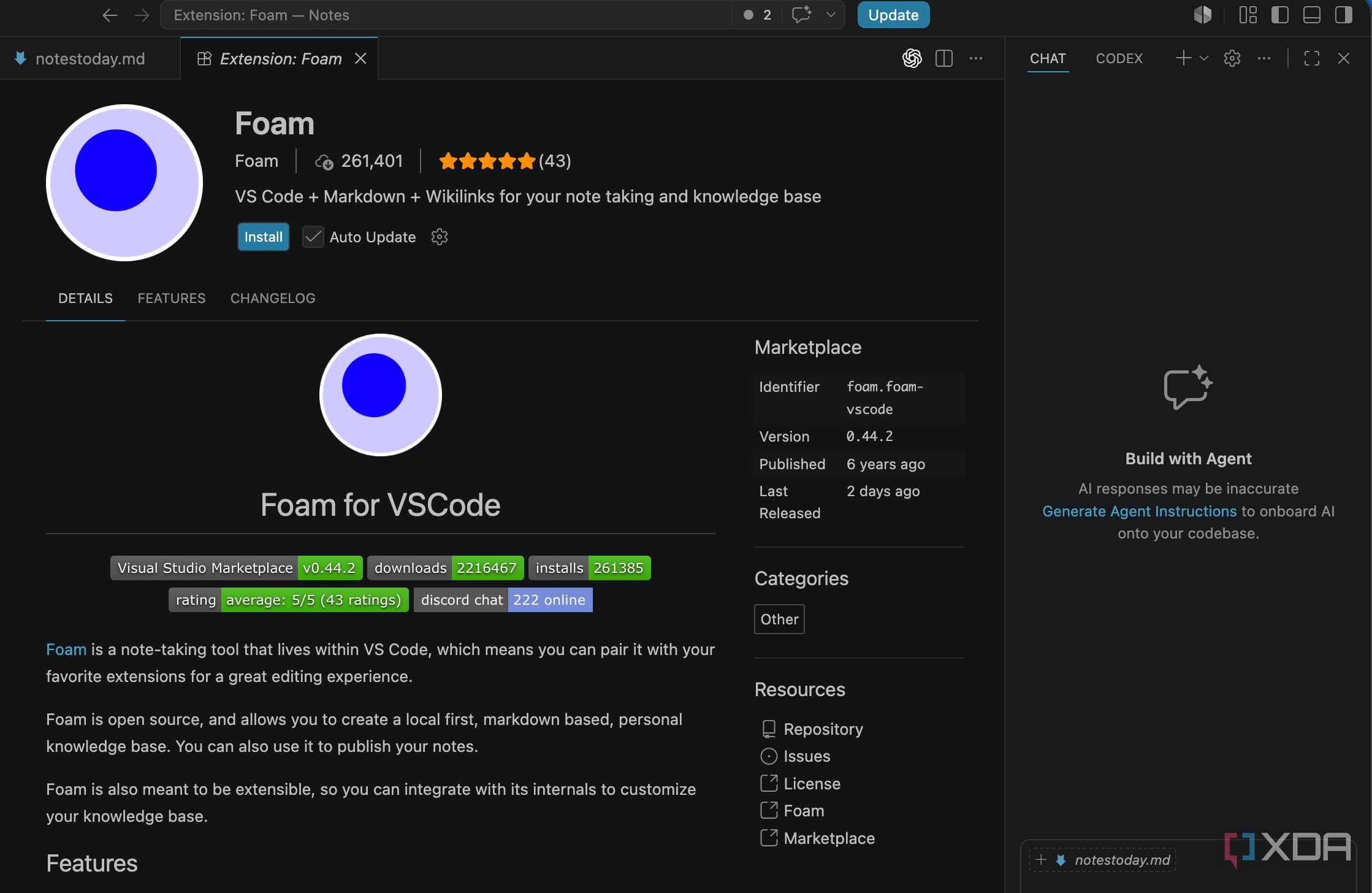
Task: Open the Repository resource link
Action: click(823, 729)
